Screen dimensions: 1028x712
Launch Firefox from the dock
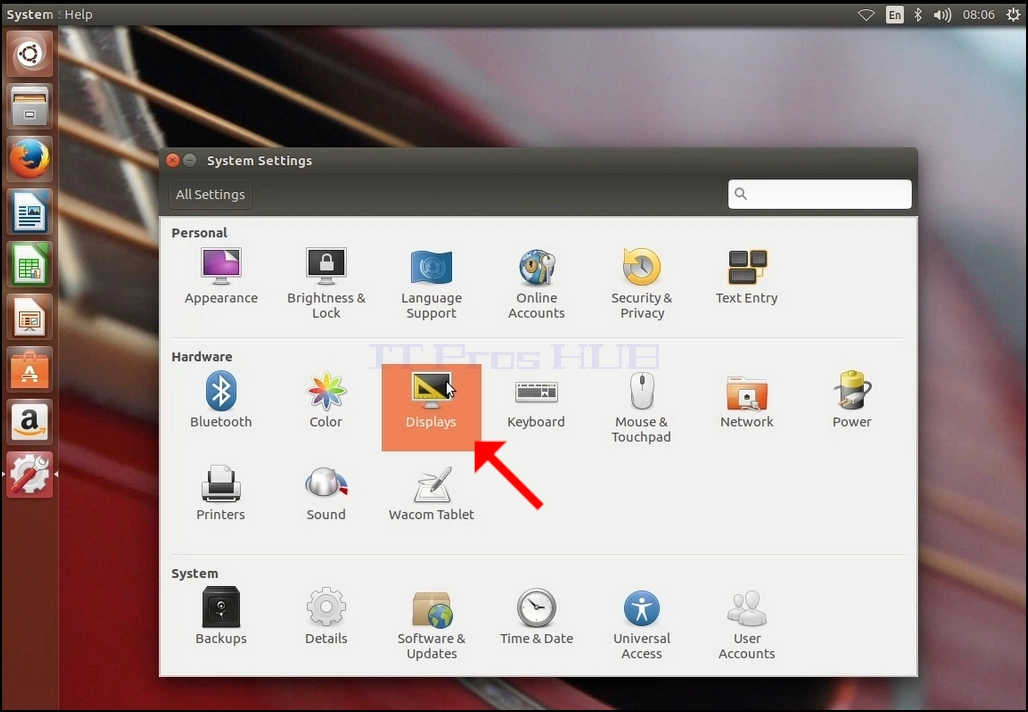30,159
